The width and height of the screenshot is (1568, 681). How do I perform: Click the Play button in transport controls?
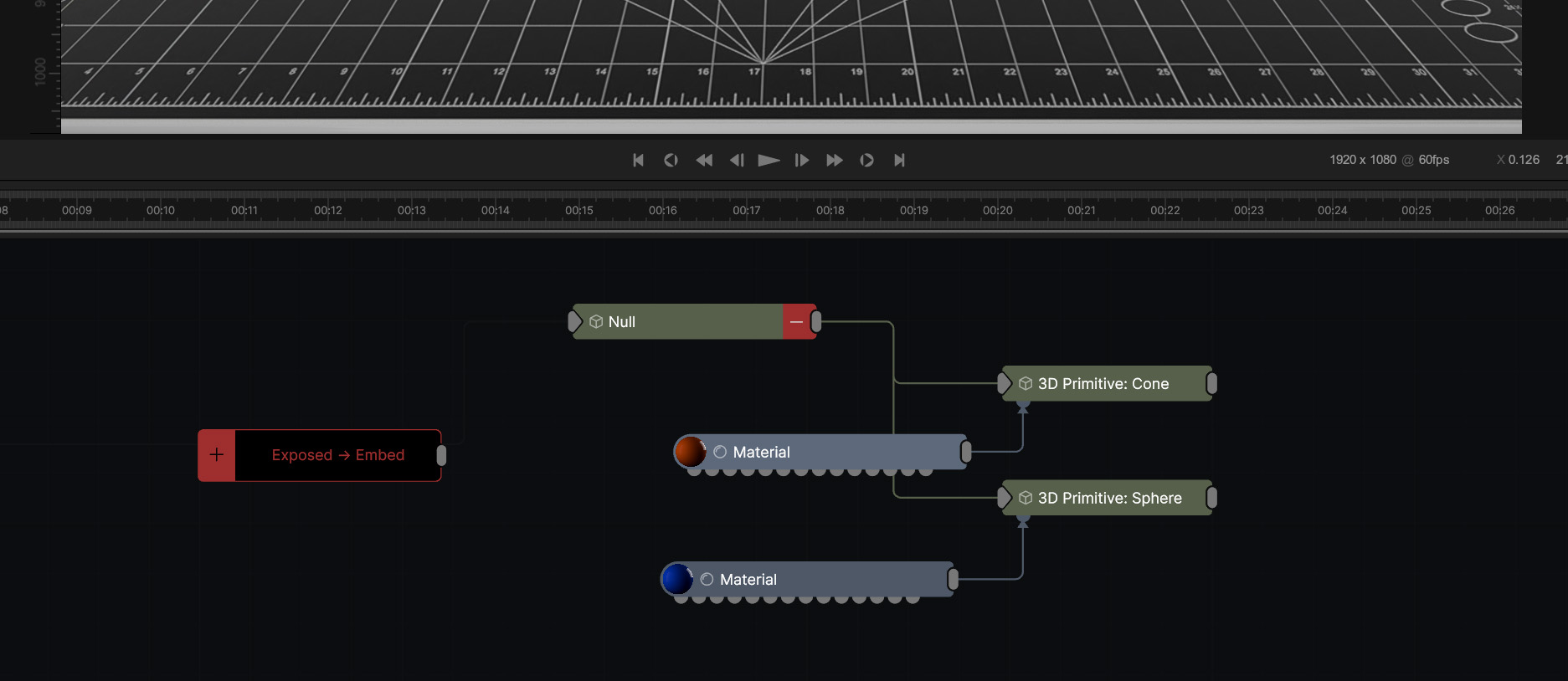tap(769, 160)
